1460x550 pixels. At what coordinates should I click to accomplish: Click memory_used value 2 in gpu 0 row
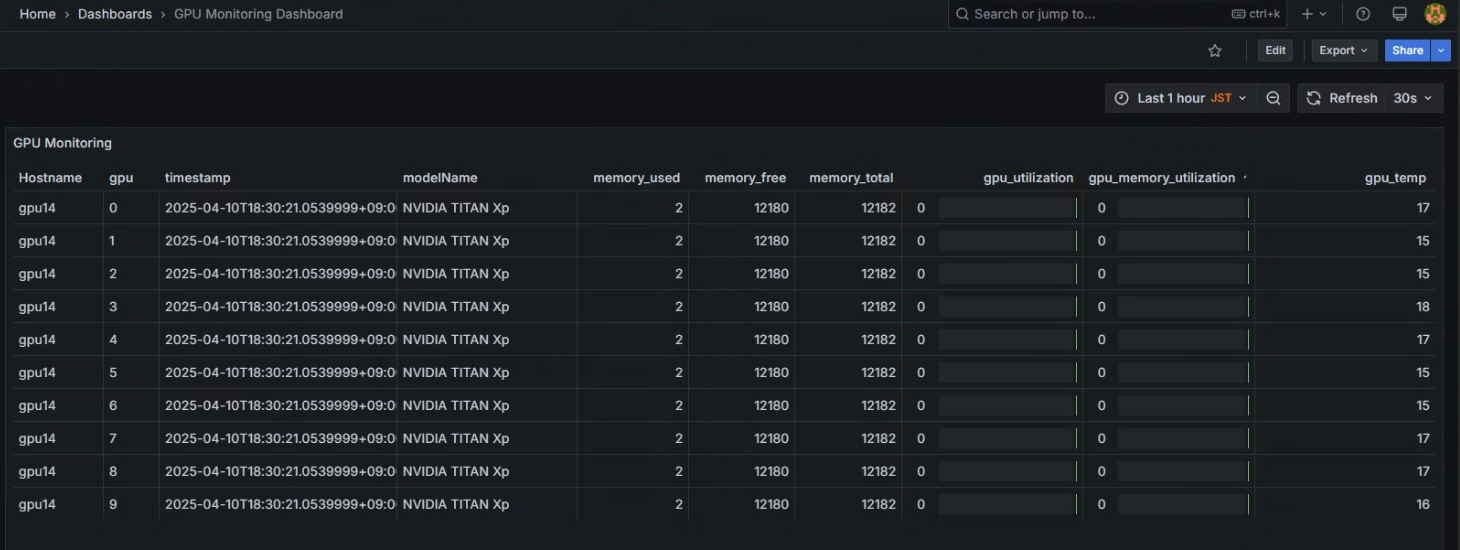(x=679, y=208)
